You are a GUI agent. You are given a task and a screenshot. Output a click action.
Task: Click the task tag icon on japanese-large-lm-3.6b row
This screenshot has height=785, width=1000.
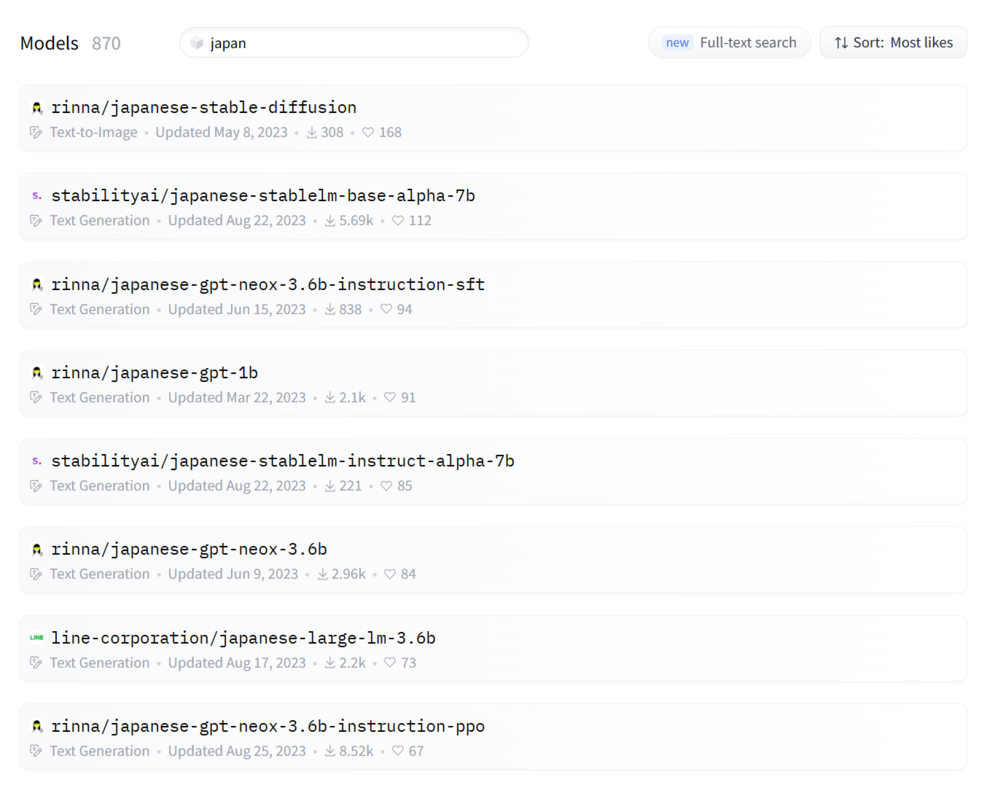click(x=36, y=663)
